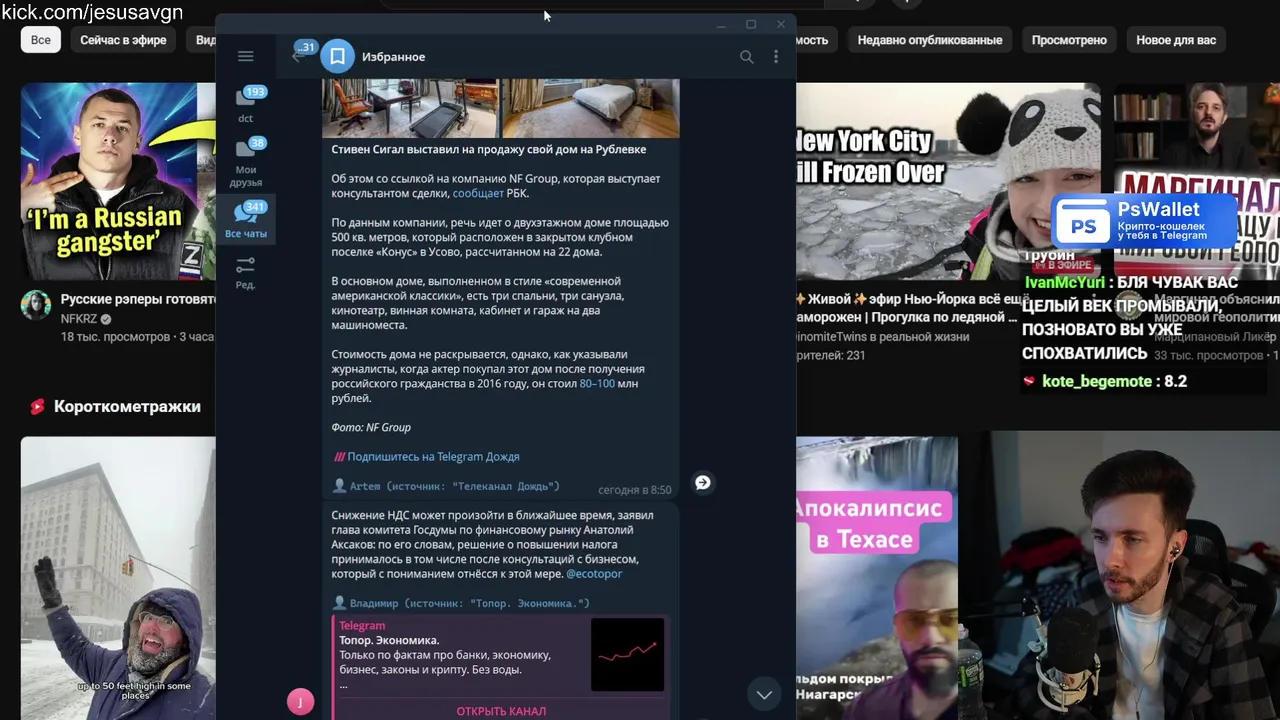Click the pink J avatar
Screen dimensions: 1280x720
pos(300,702)
